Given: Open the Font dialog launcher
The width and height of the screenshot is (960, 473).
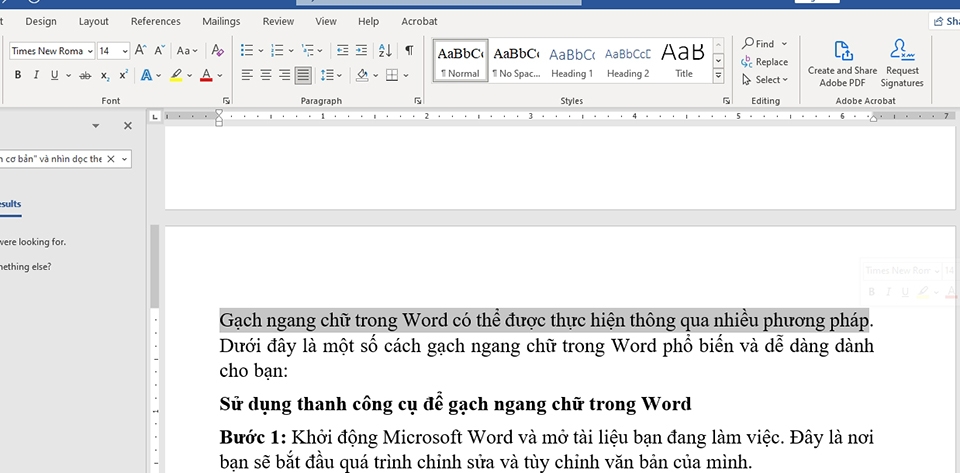Looking at the screenshot, I should (227, 100).
